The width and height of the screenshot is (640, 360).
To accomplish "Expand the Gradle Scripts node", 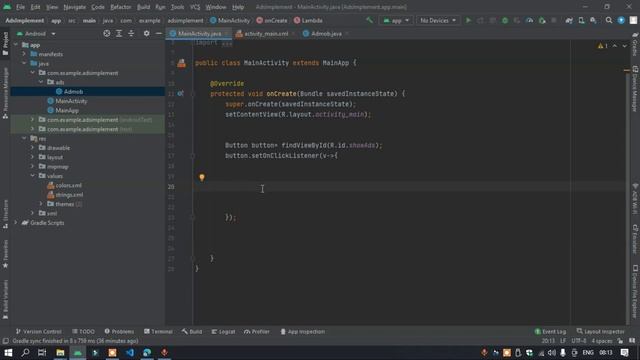I will point(16,222).
